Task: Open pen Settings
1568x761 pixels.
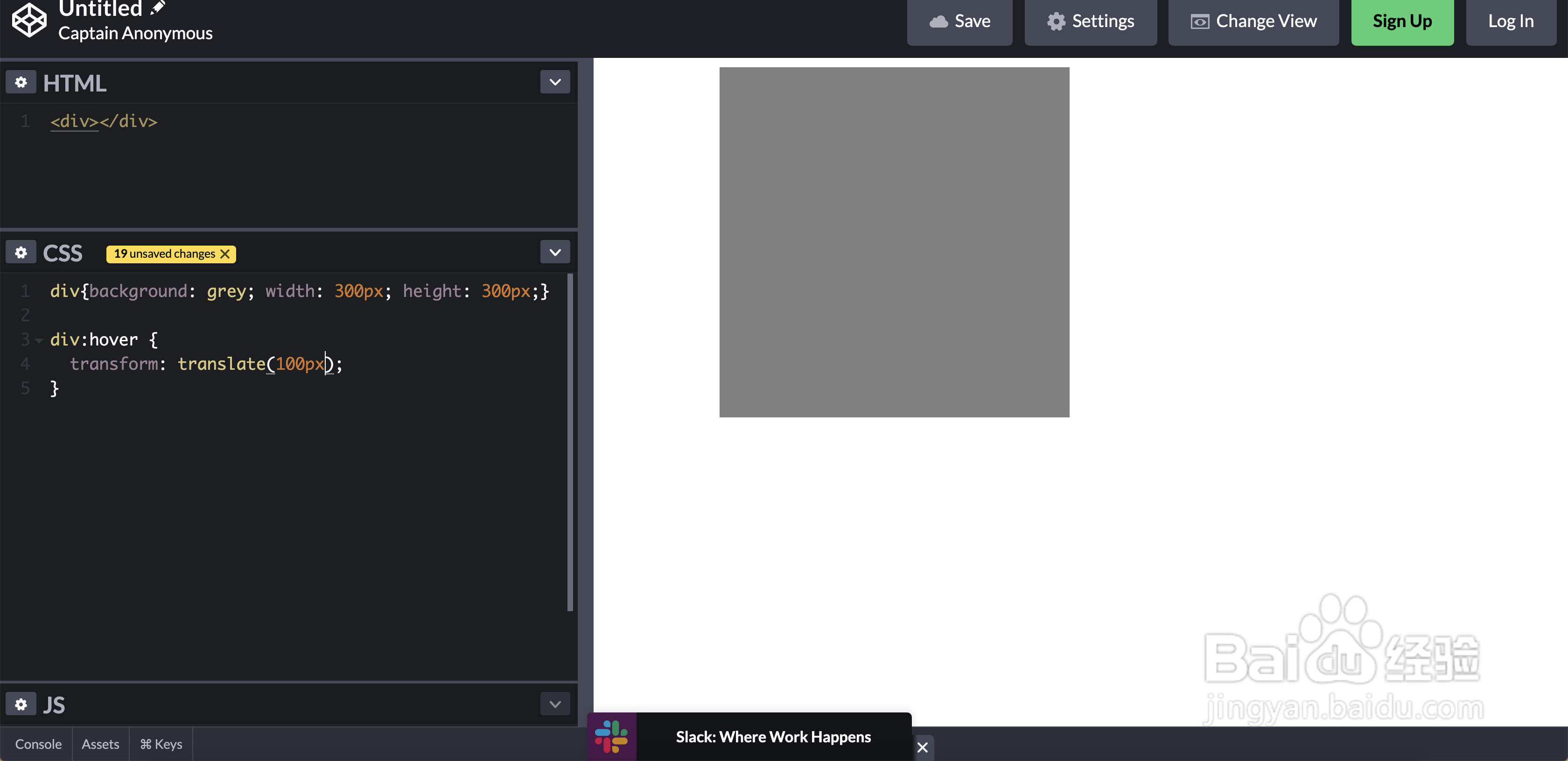Action: (x=1091, y=22)
